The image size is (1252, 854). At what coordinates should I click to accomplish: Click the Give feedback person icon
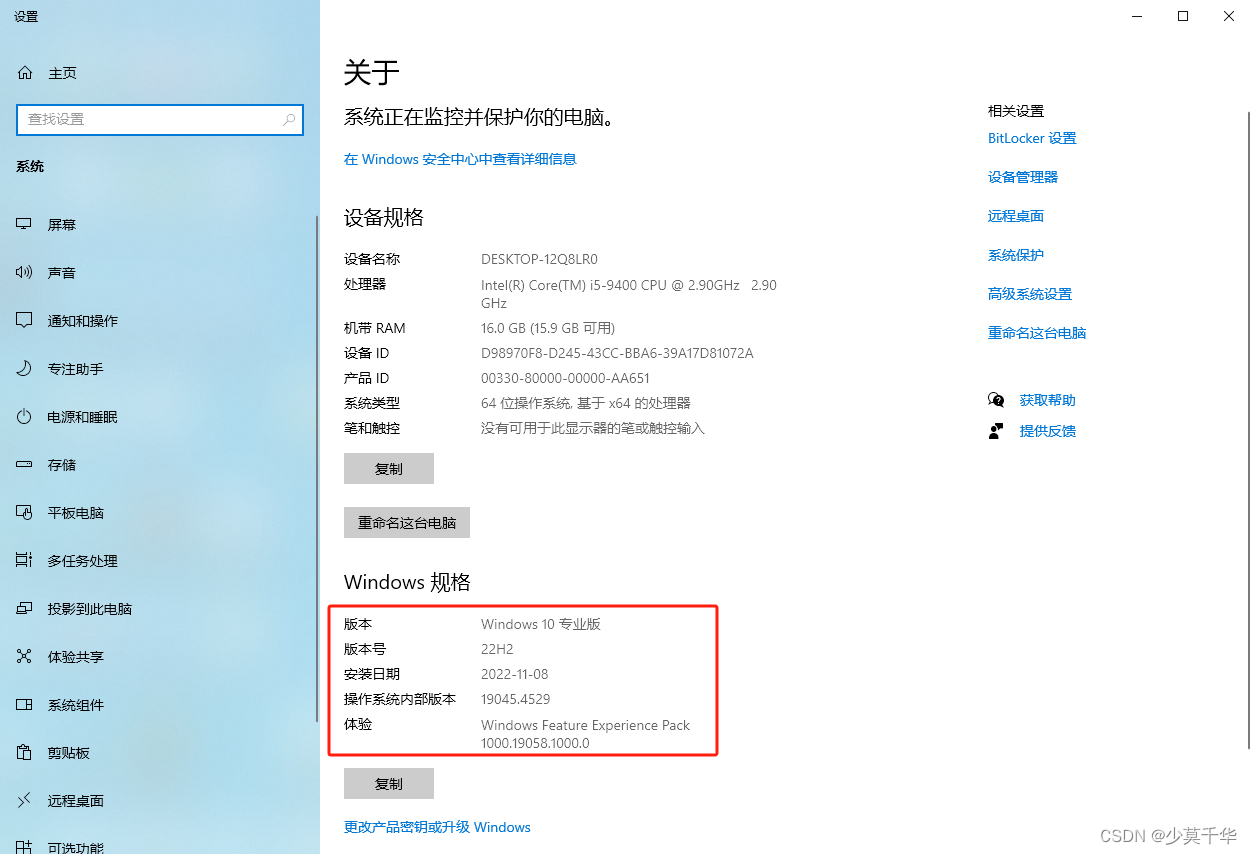pos(996,431)
